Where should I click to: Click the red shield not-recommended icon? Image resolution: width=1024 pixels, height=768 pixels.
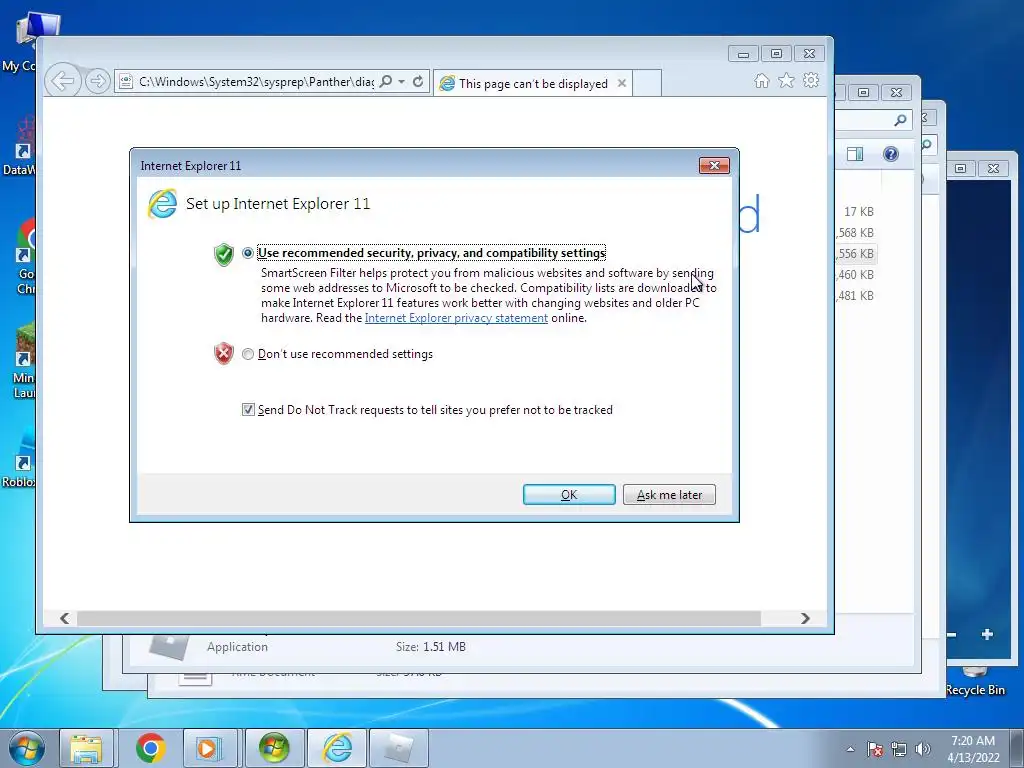(x=223, y=353)
